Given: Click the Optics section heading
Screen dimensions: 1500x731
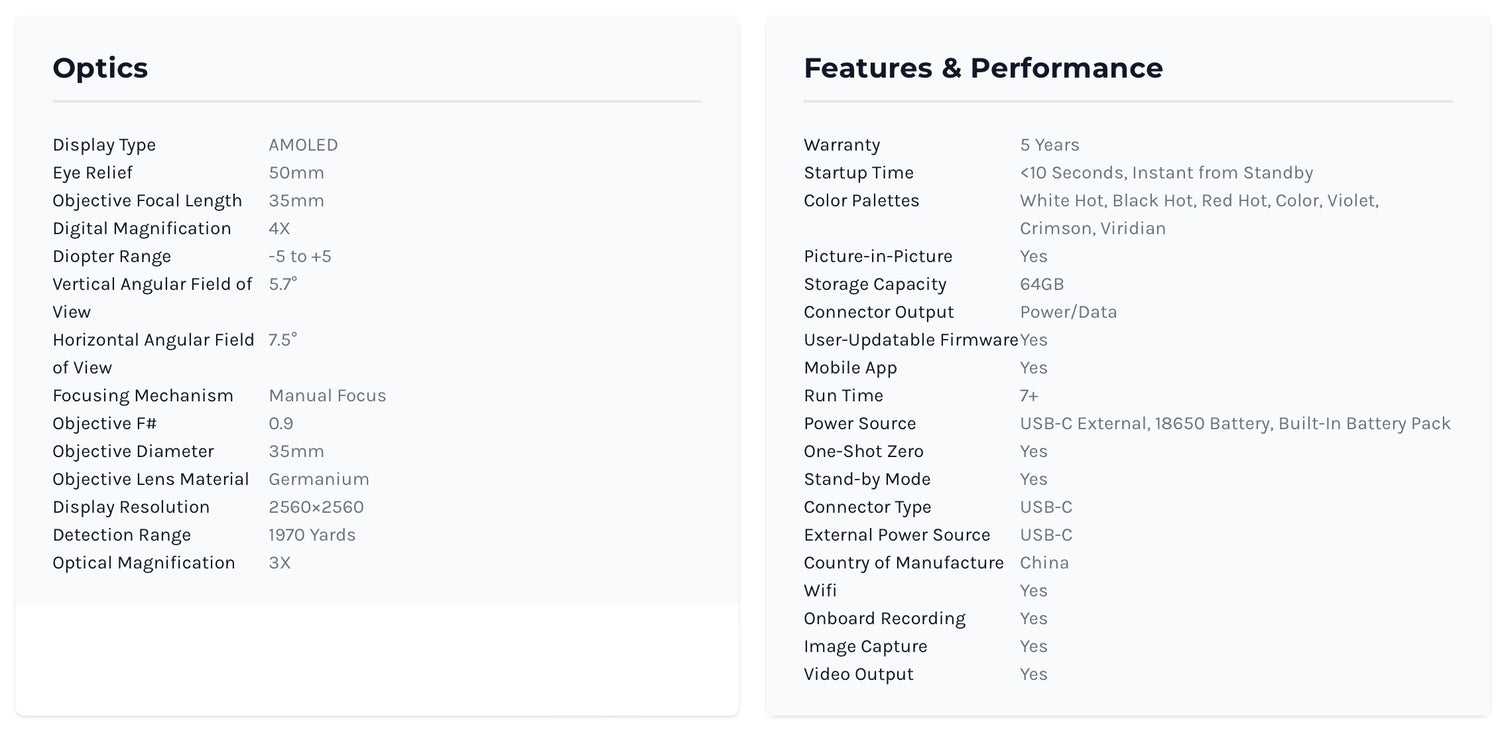Looking at the screenshot, I should click(100, 68).
